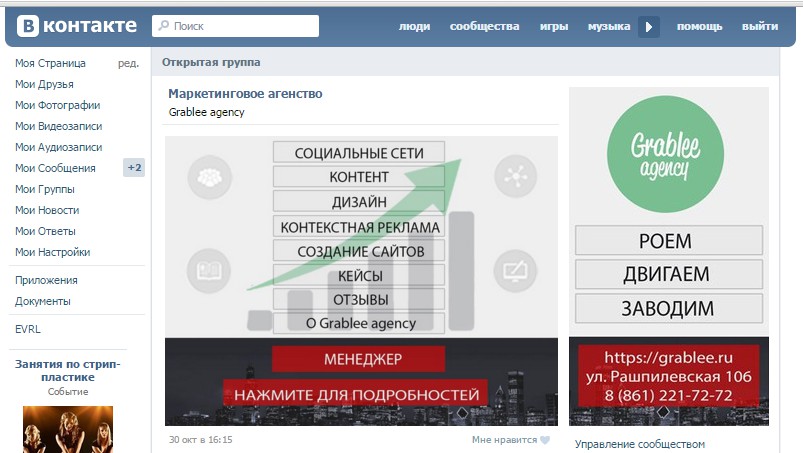Viewport: 803px width, 453px height.
Task: Click the red МЕНЕДЖЕР button
Action: coord(358,359)
